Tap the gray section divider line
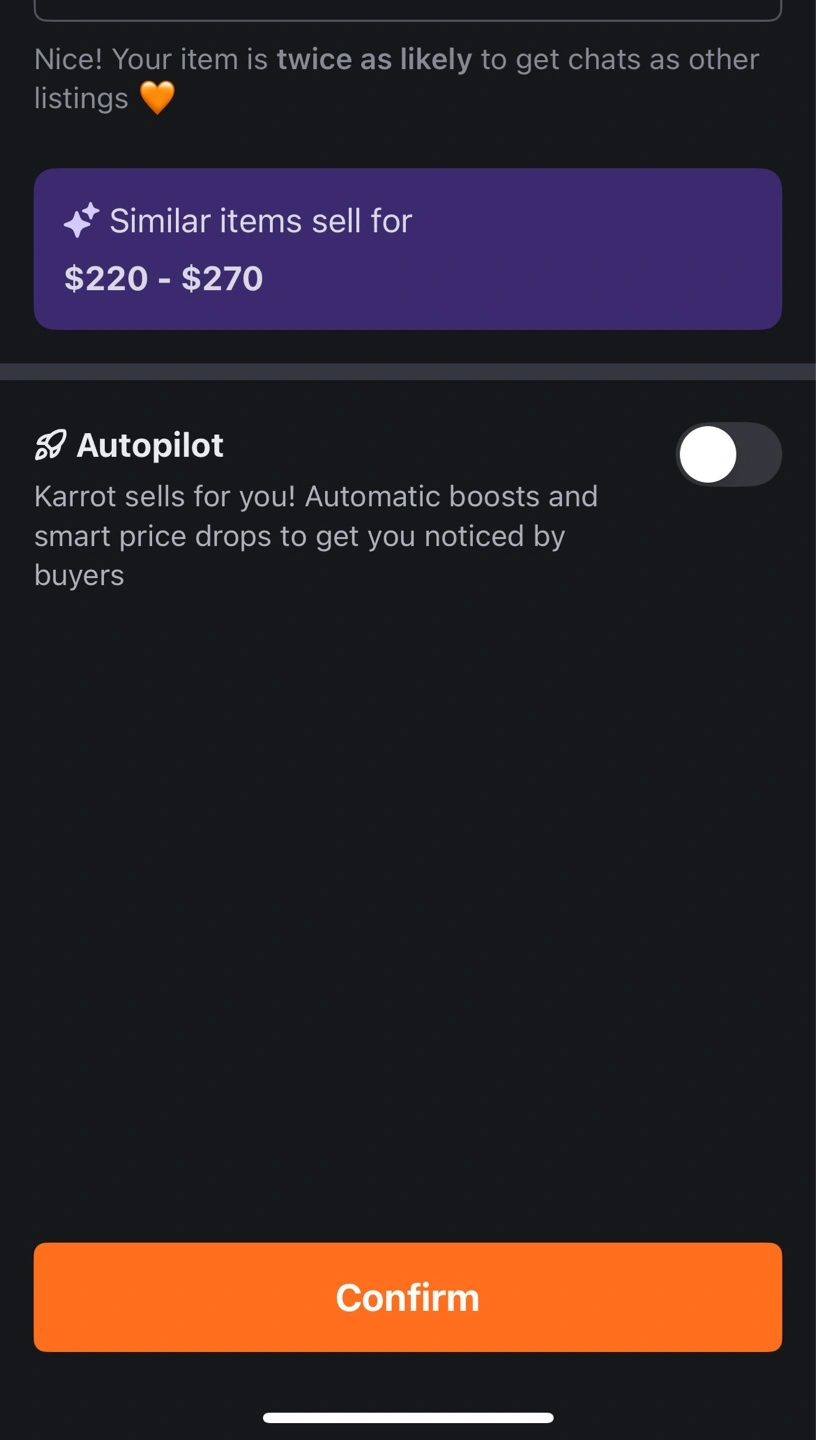The width and height of the screenshot is (816, 1440). click(x=408, y=371)
